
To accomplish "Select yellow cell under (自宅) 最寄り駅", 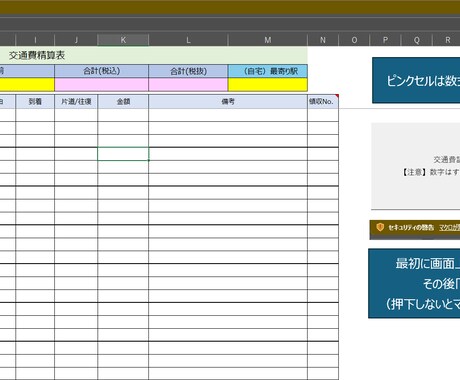I will [268, 84].
